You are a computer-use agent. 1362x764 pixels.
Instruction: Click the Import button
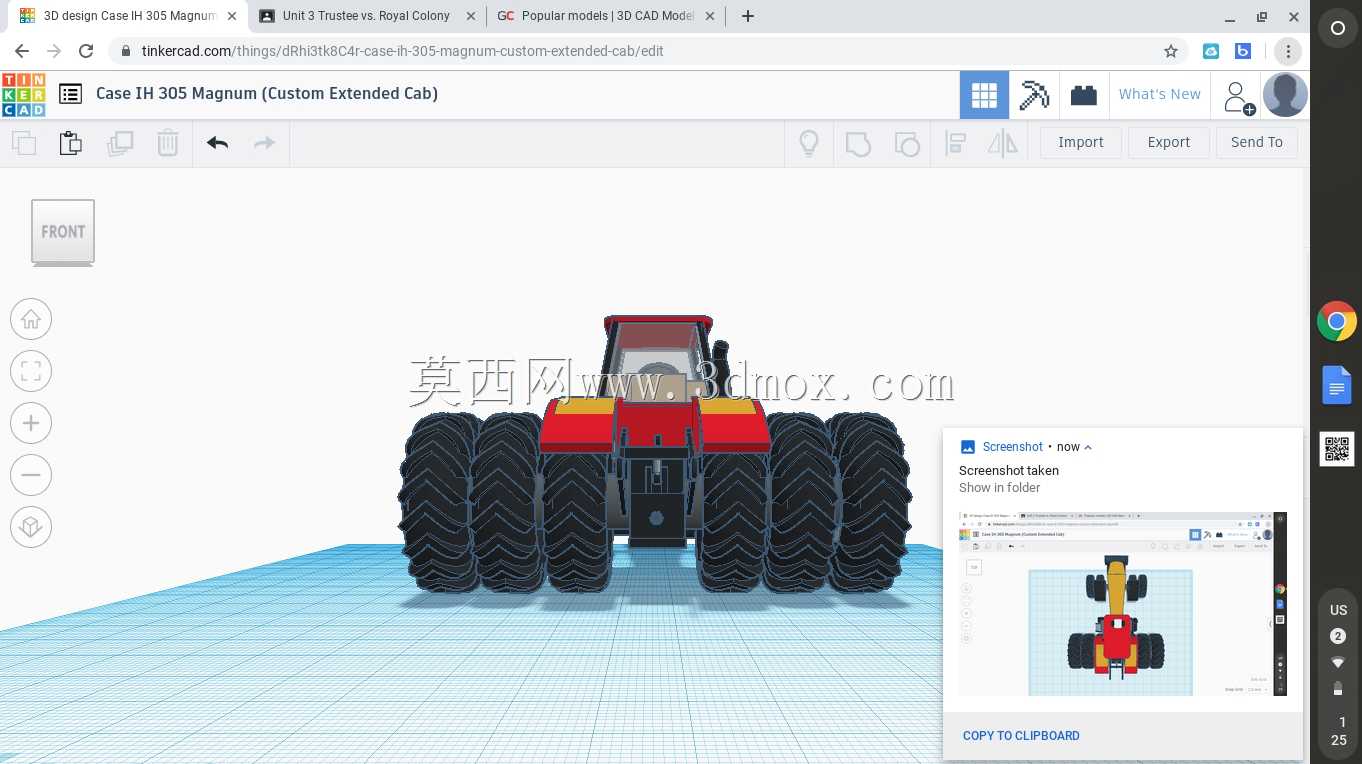click(1081, 142)
